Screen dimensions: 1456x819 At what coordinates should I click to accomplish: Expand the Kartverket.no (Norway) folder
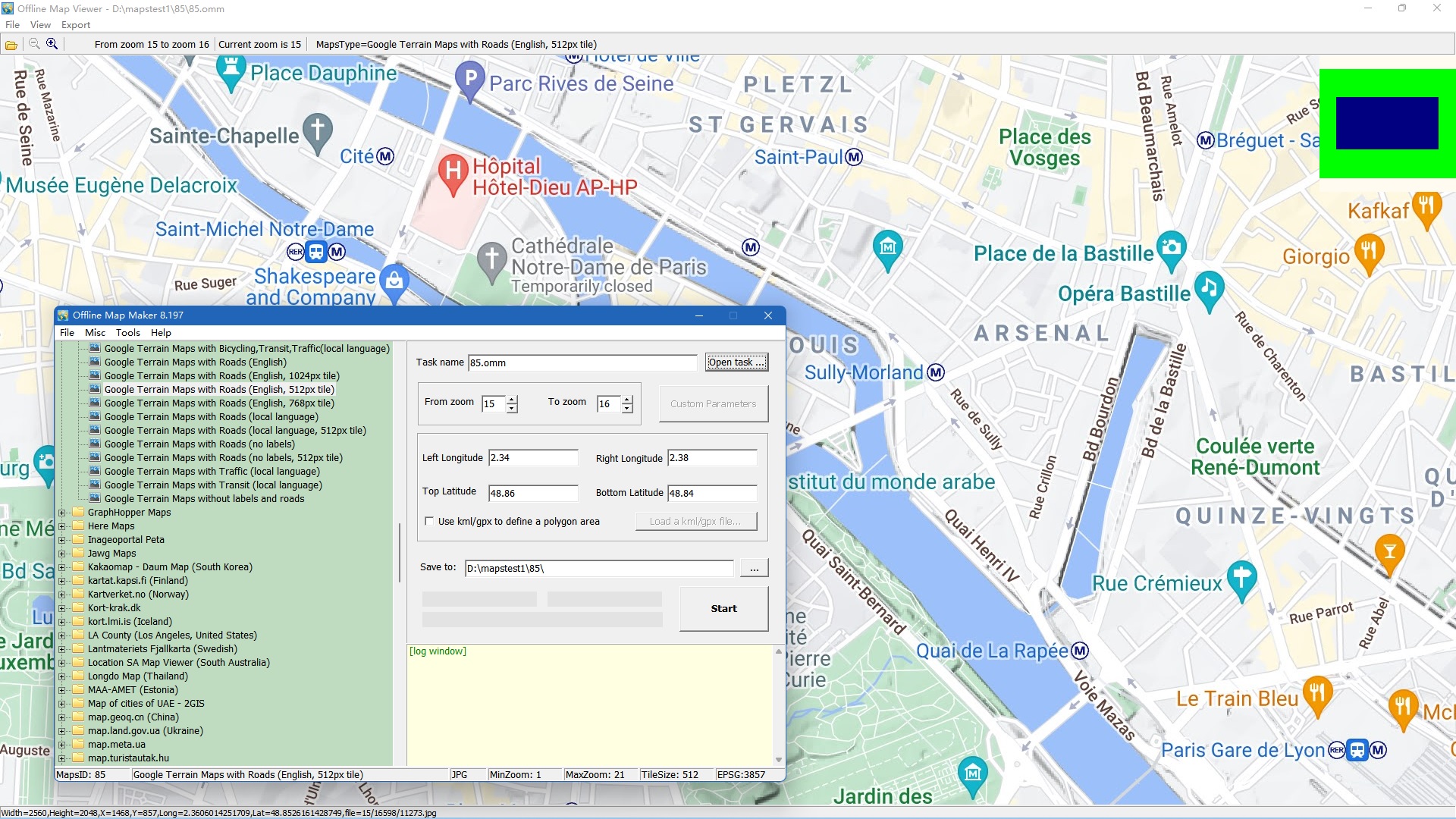coord(62,595)
